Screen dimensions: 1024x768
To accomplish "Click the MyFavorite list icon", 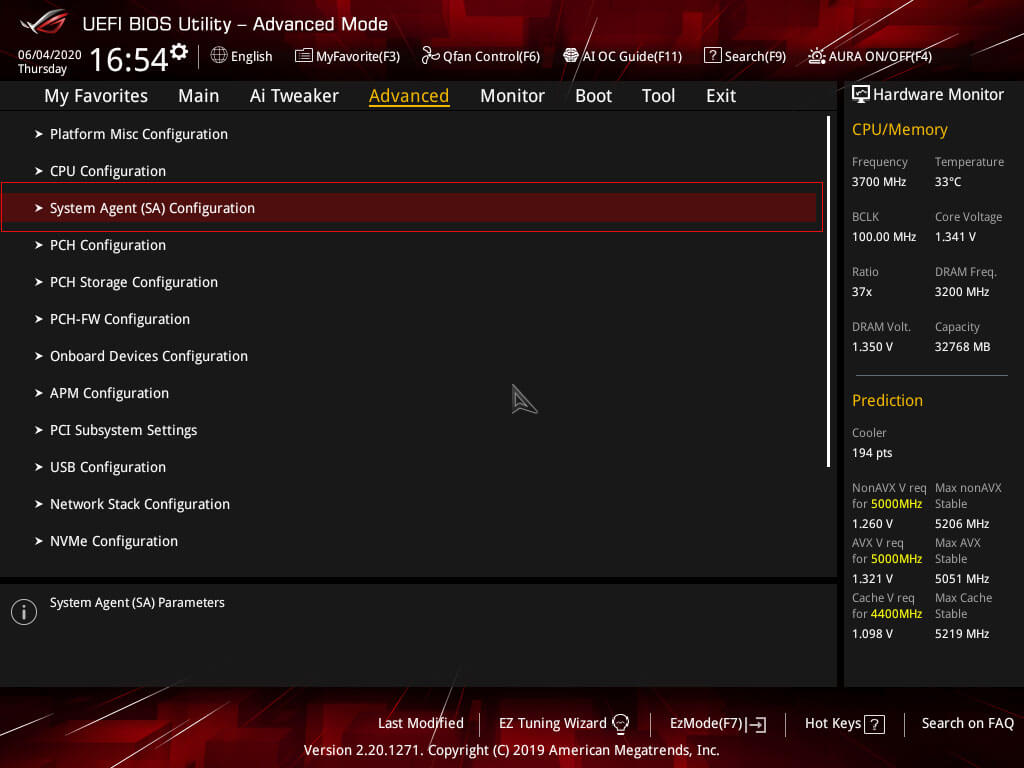I will tap(303, 56).
